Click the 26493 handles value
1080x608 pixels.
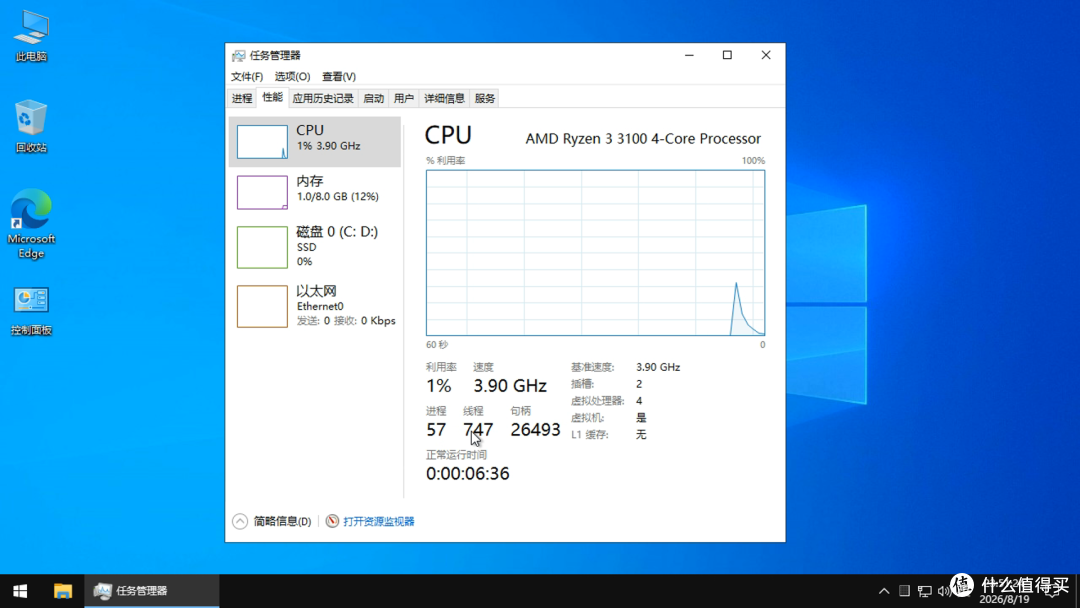coord(535,430)
